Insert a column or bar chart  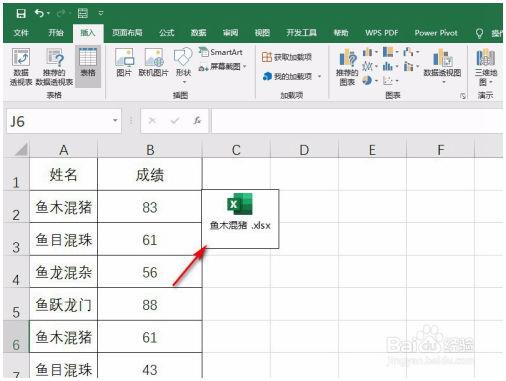(370, 52)
